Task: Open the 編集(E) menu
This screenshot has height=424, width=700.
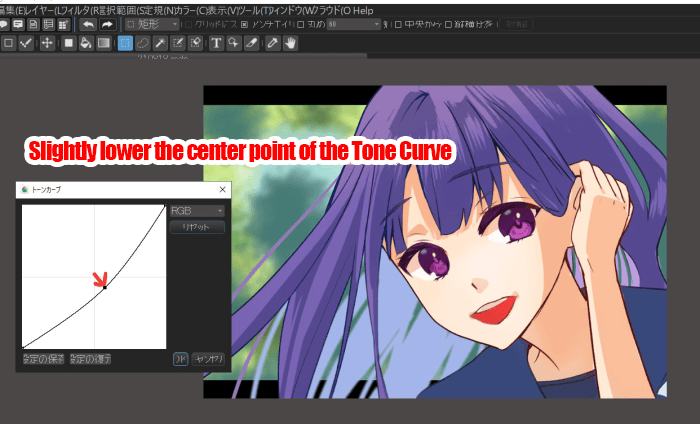Action: tap(11, 10)
